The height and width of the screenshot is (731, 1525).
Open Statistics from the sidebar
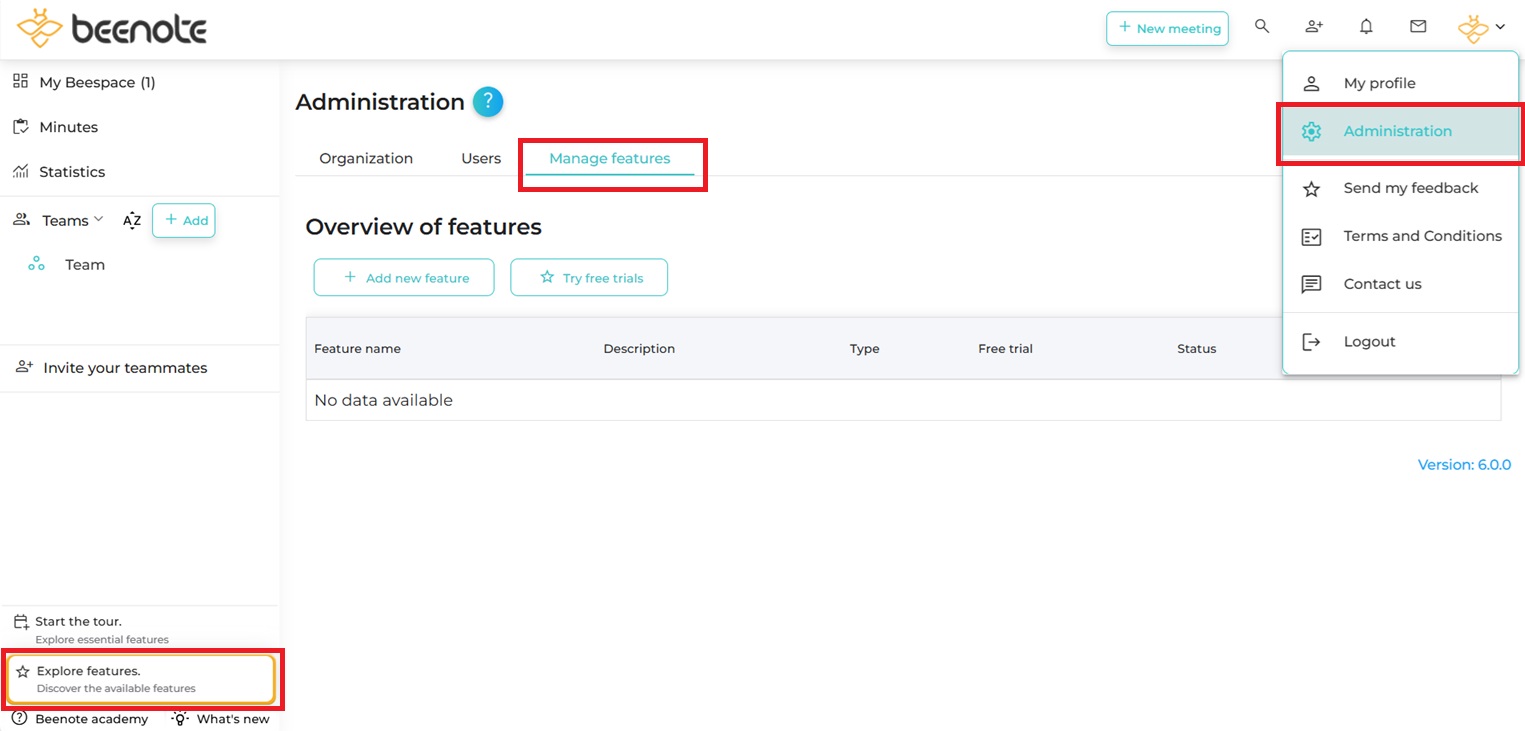[72, 172]
